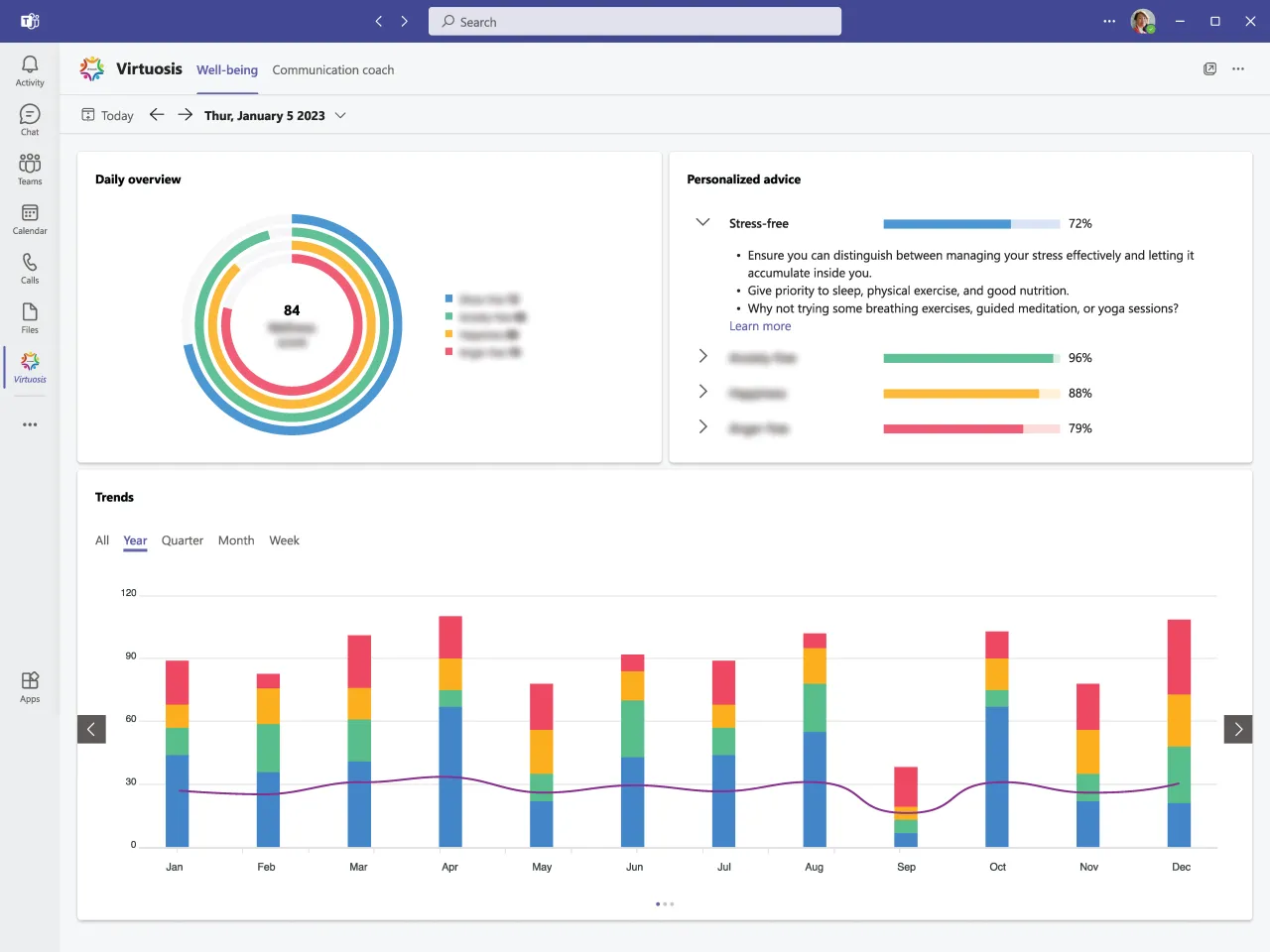Expand the 96% advice row
The height and width of the screenshot is (952, 1270).
[702, 356]
